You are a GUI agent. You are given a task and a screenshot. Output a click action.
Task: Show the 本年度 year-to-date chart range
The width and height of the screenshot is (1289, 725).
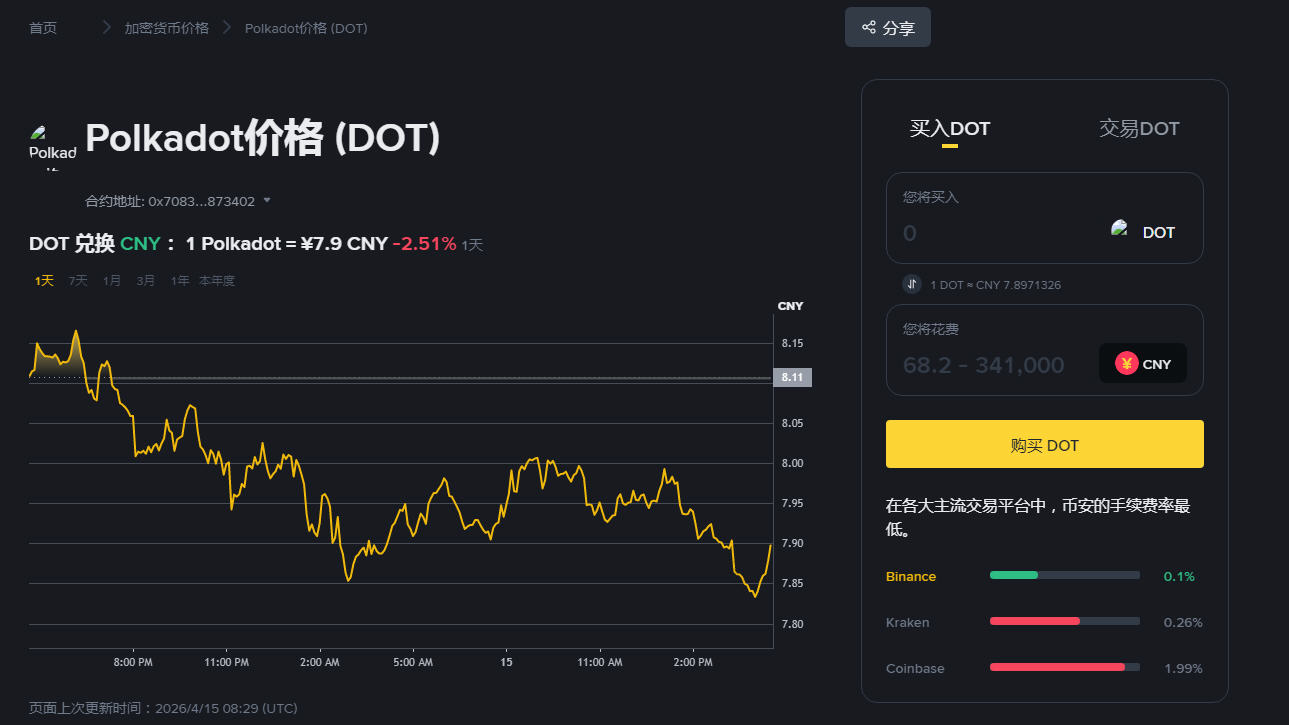click(217, 281)
